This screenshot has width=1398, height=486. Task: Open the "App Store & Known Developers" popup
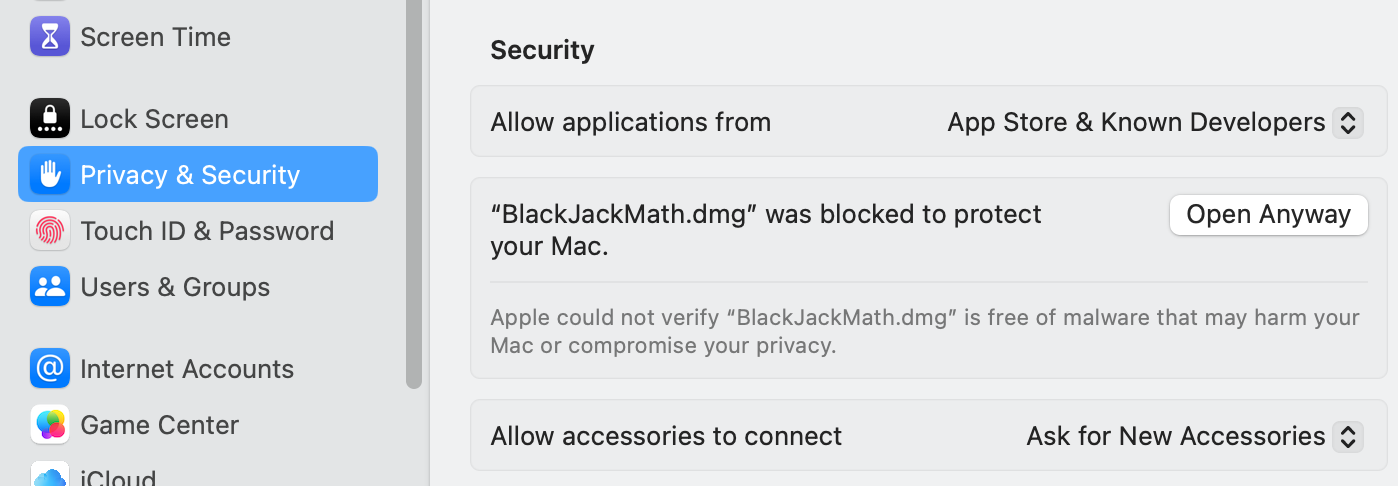[1136, 122]
